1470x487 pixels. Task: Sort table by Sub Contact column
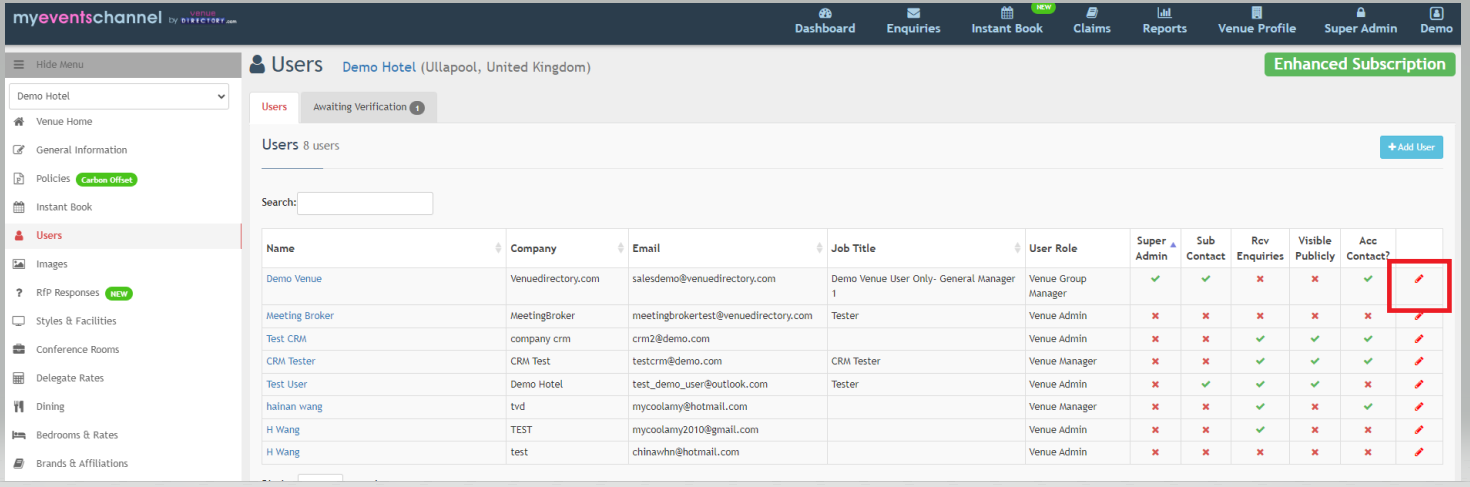(x=1206, y=248)
